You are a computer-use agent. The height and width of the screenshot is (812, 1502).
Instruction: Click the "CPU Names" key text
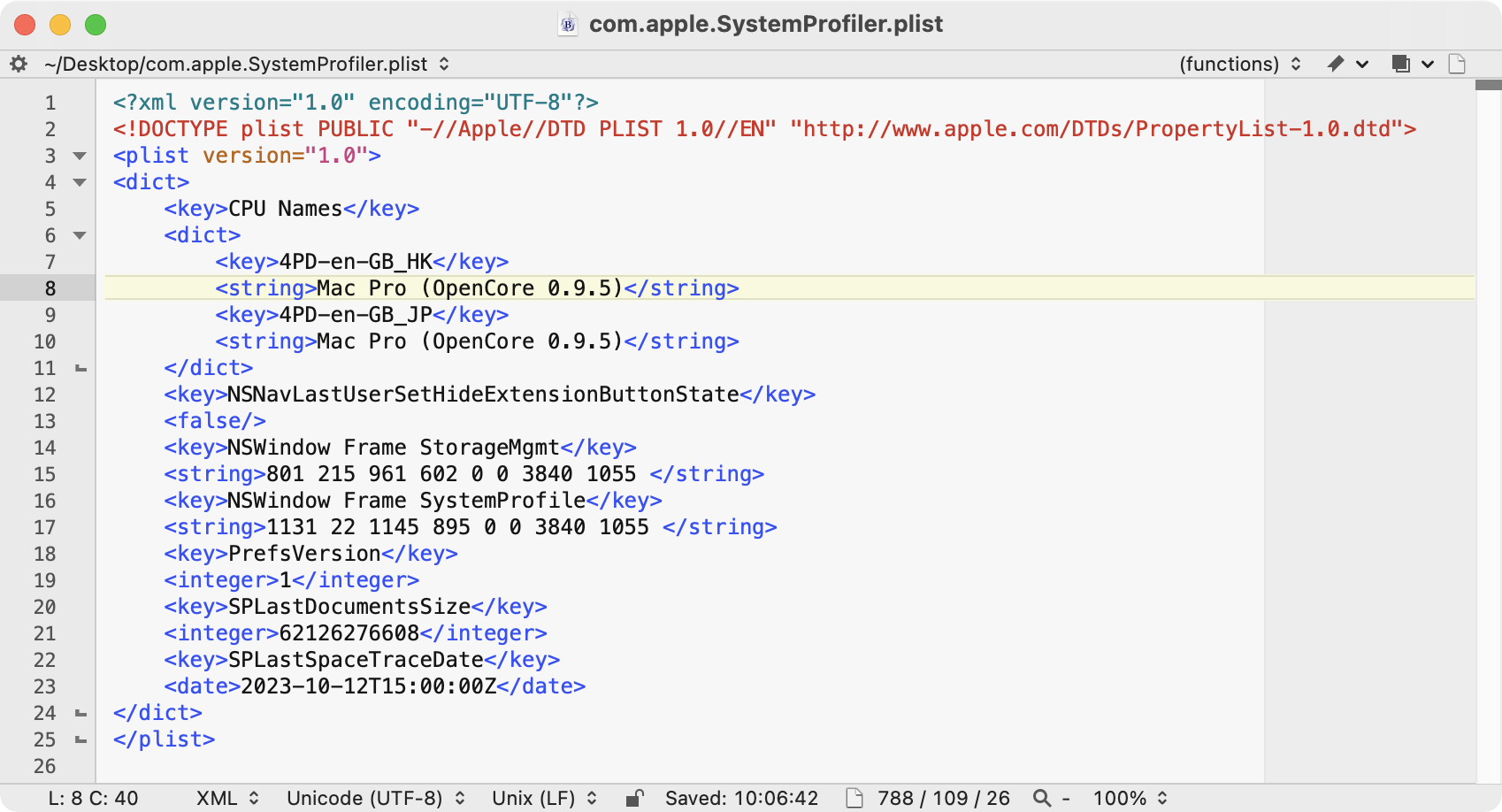pos(285,209)
